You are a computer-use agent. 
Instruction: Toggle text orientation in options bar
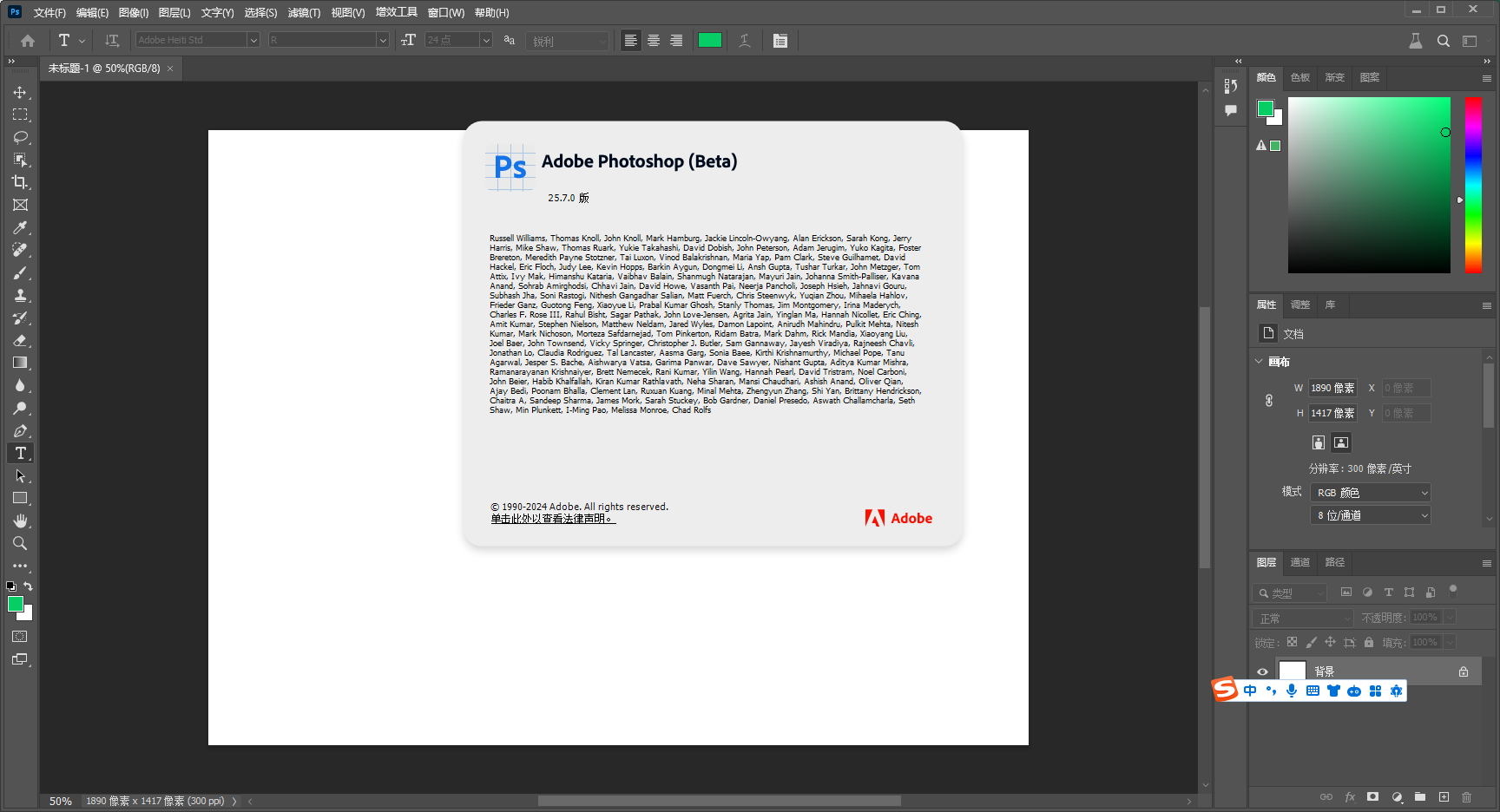(112, 41)
